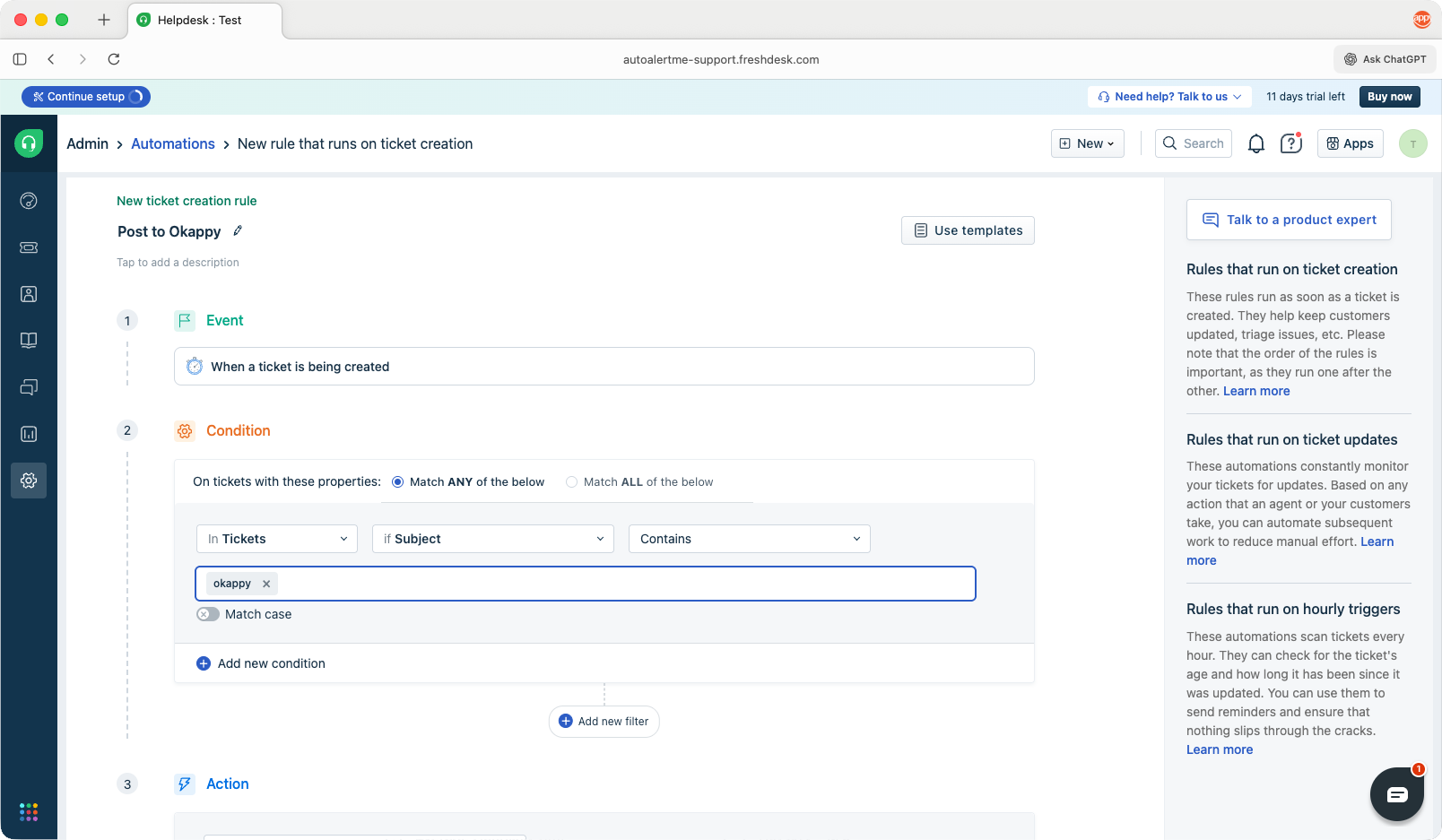1442x840 pixels.
Task: Expand Need help? Talk to us menu
Action: pyautogui.click(x=1169, y=97)
